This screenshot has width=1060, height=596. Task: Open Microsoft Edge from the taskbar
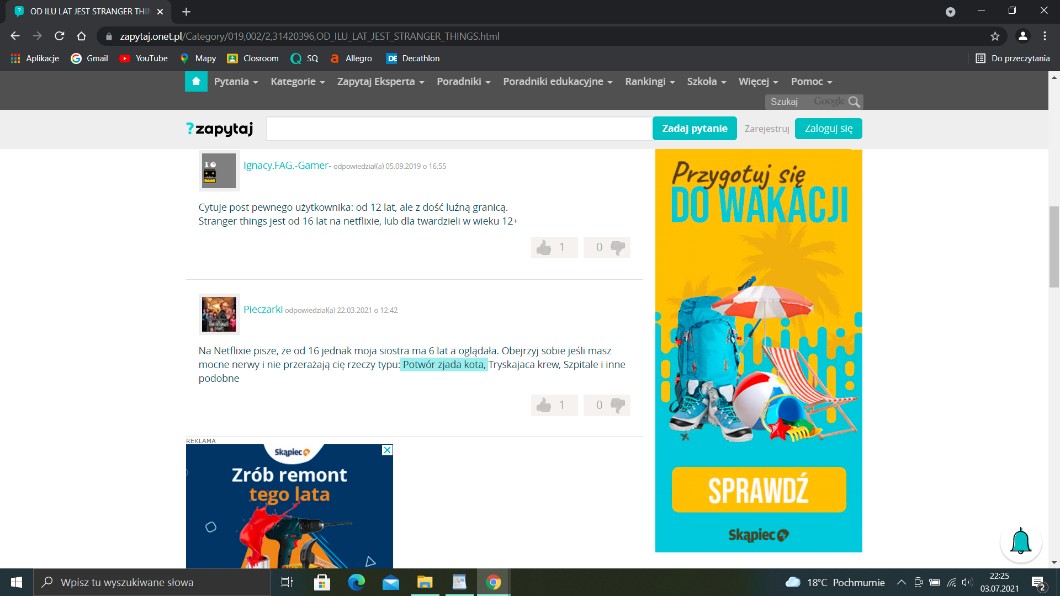coord(356,582)
